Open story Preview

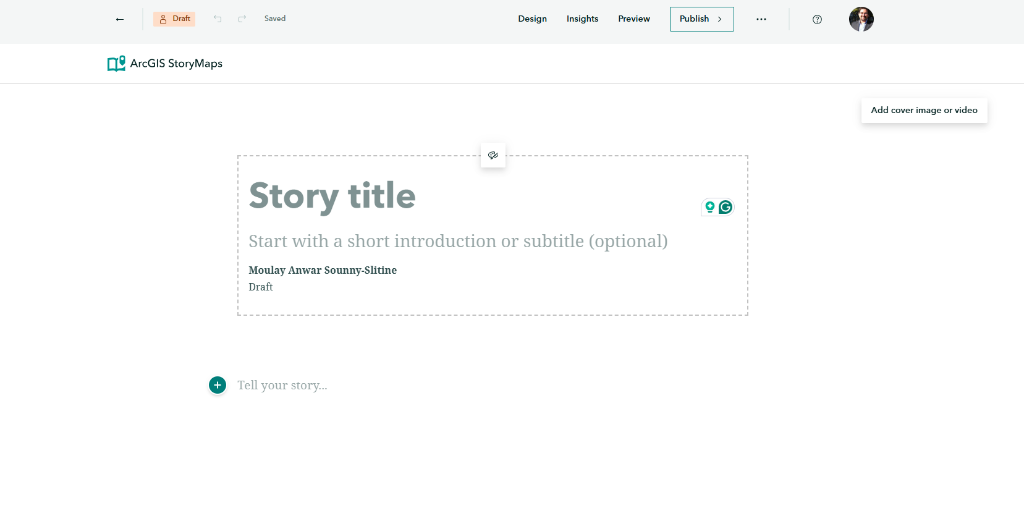tap(634, 19)
